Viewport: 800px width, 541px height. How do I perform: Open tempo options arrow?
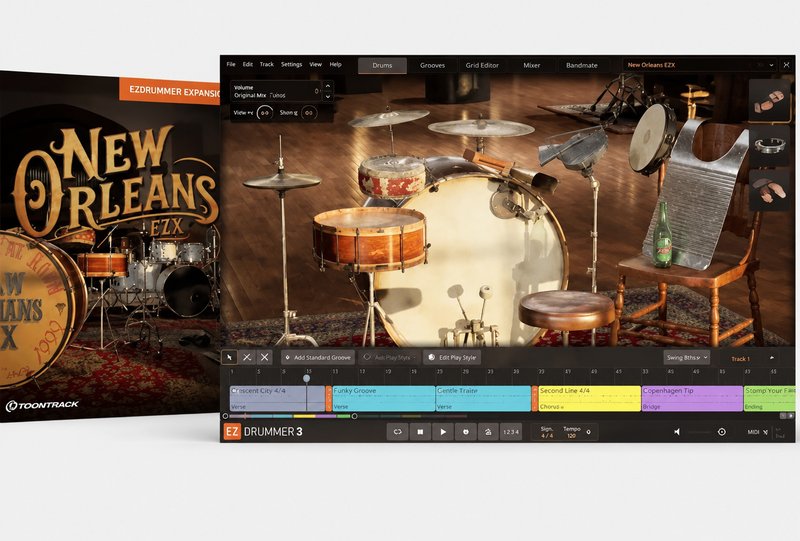click(x=588, y=432)
